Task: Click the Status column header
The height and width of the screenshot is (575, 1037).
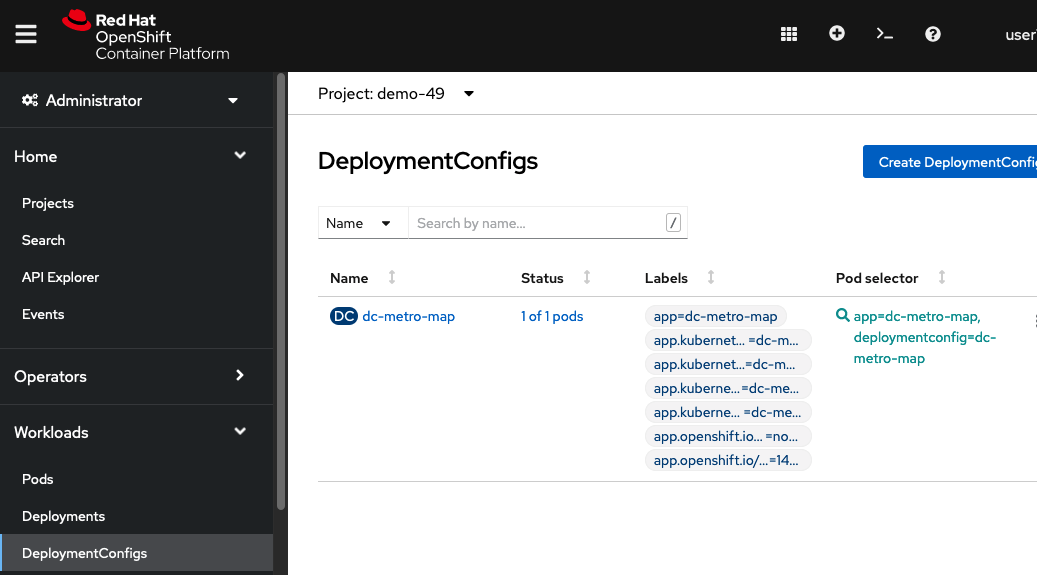Action: pyautogui.click(x=542, y=278)
